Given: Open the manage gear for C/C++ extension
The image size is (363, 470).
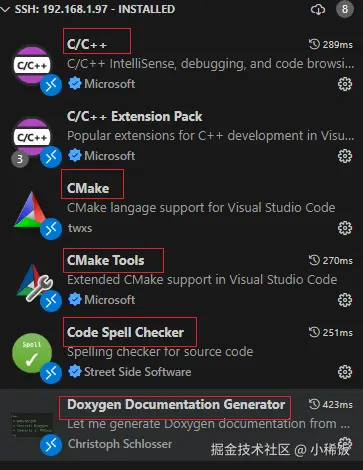Looking at the screenshot, I should pos(345,84).
